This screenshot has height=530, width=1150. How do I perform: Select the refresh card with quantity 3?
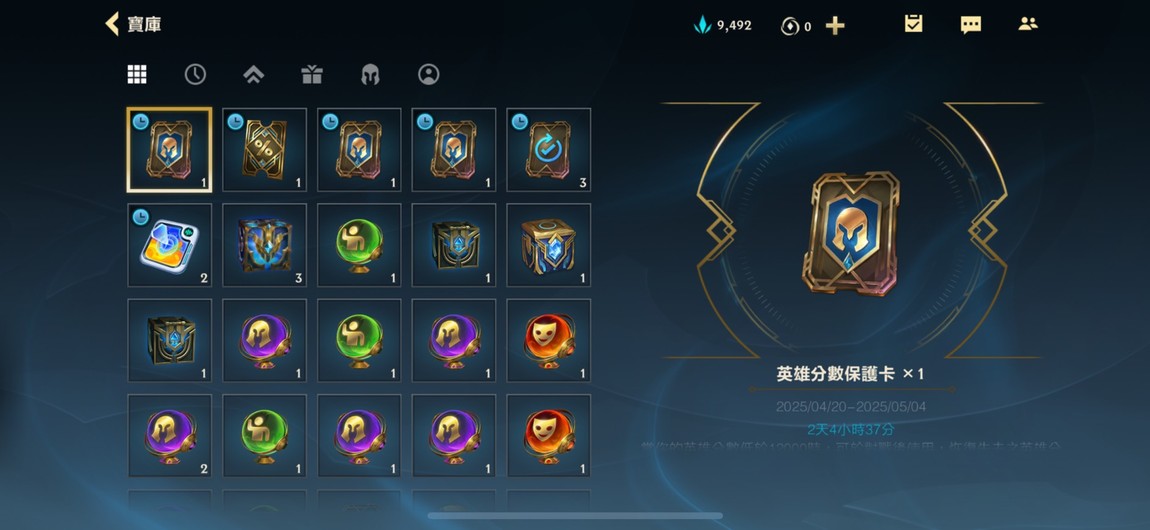(x=549, y=150)
